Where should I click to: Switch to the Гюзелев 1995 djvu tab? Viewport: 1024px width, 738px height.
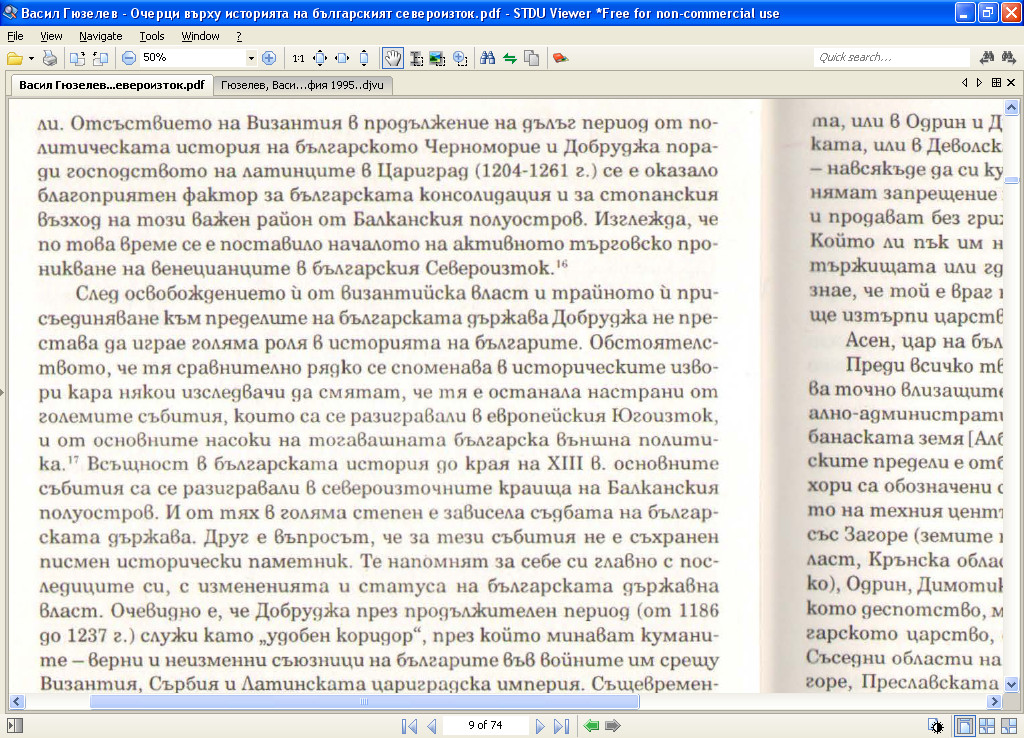(301, 86)
